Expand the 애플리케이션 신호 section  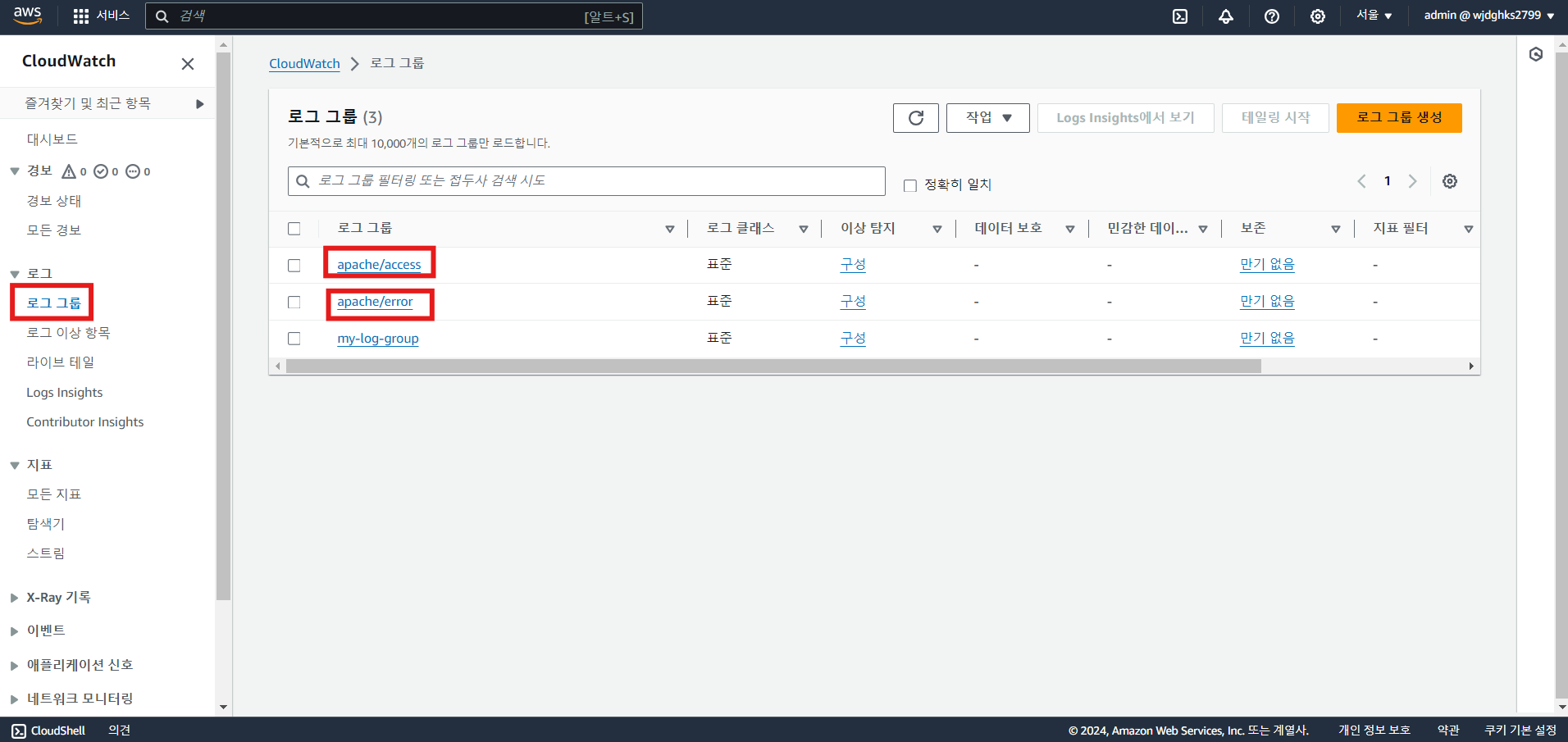click(15, 666)
